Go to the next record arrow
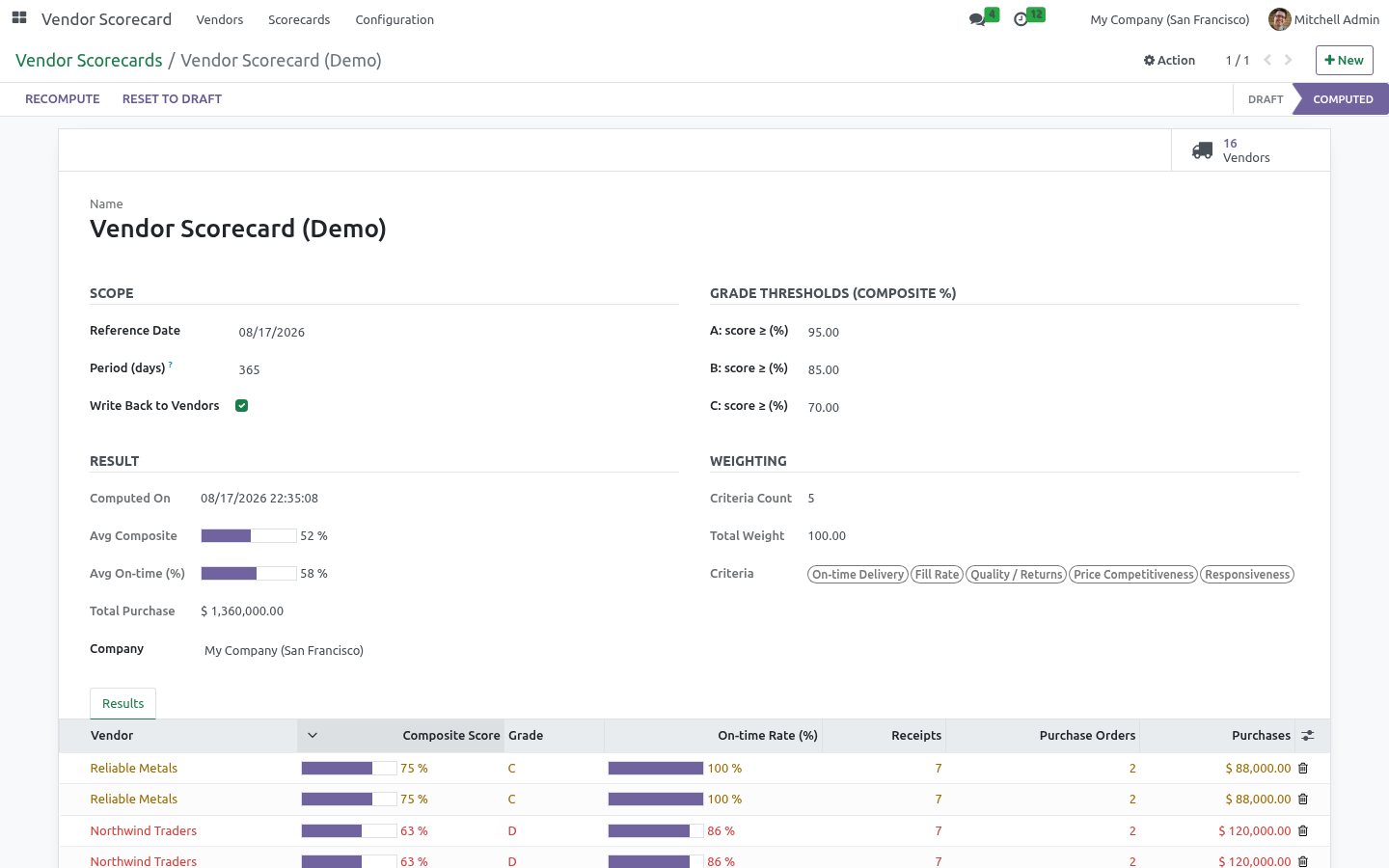1389x868 pixels. [x=1288, y=60]
